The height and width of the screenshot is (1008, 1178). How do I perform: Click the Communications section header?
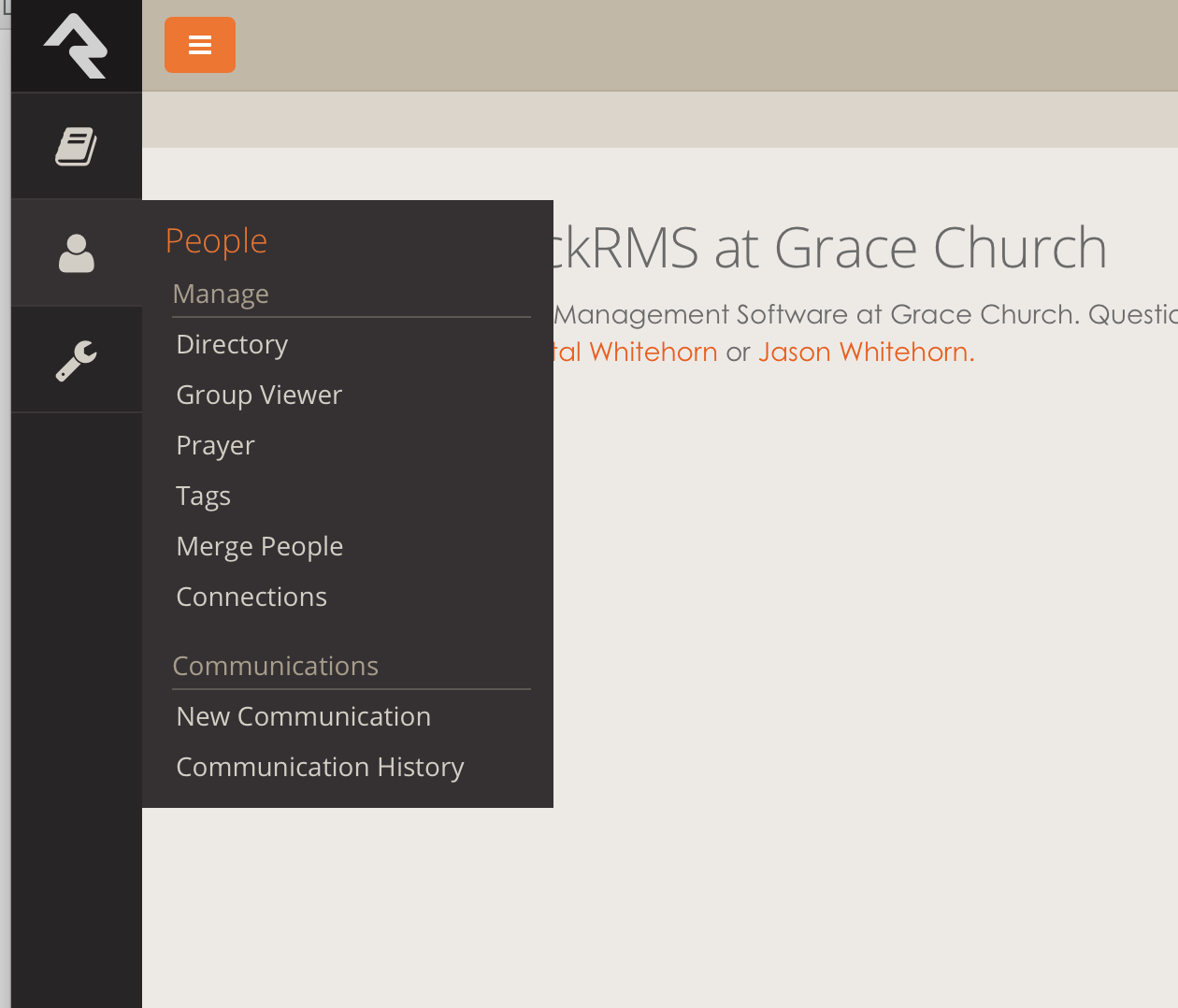(x=275, y=667)
